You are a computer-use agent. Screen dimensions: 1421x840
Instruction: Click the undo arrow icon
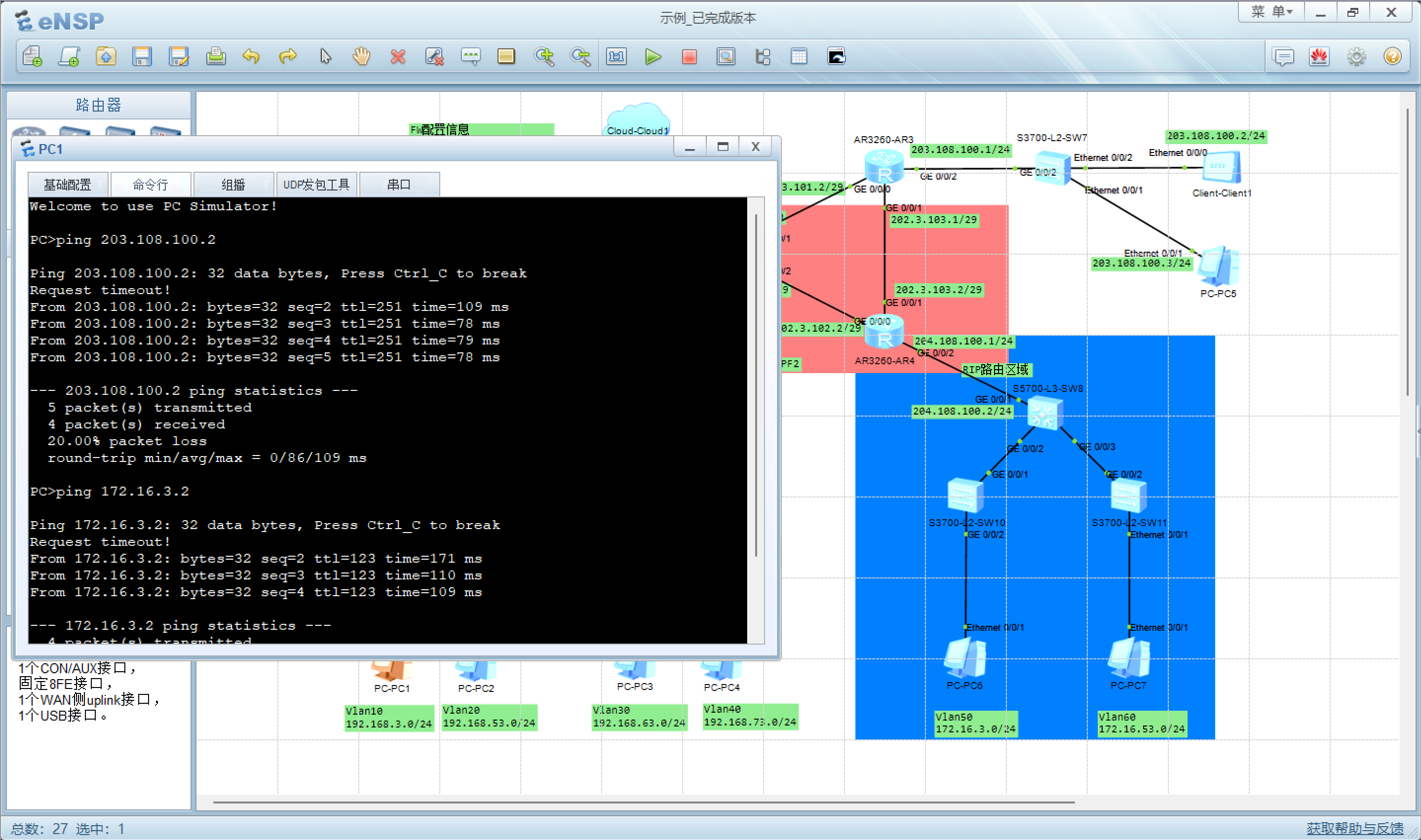click(251, 57)
